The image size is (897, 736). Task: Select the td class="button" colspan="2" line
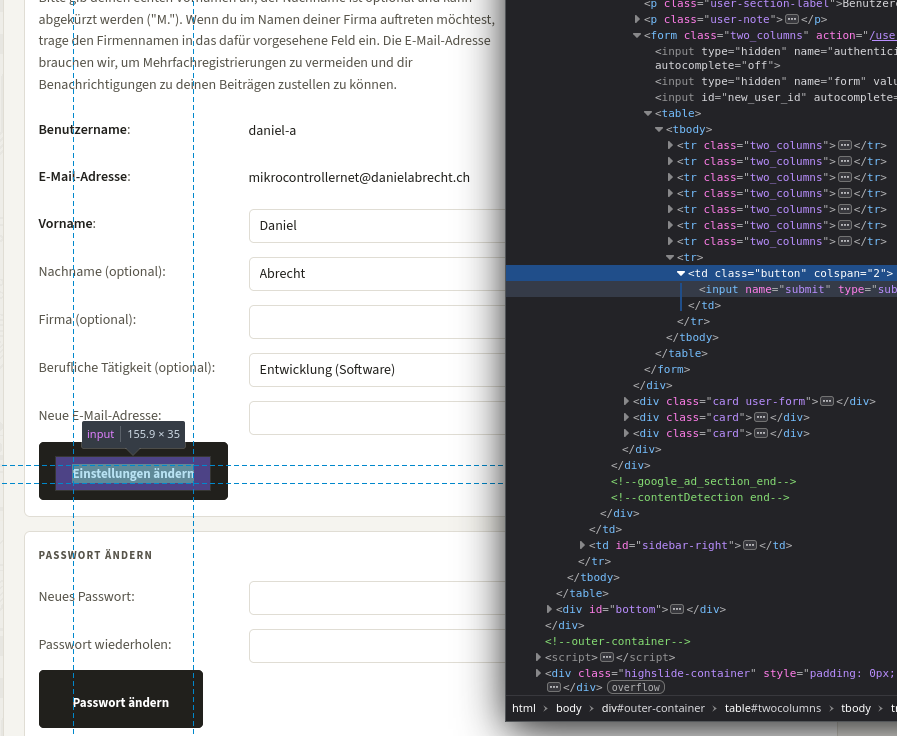(701, 273)
